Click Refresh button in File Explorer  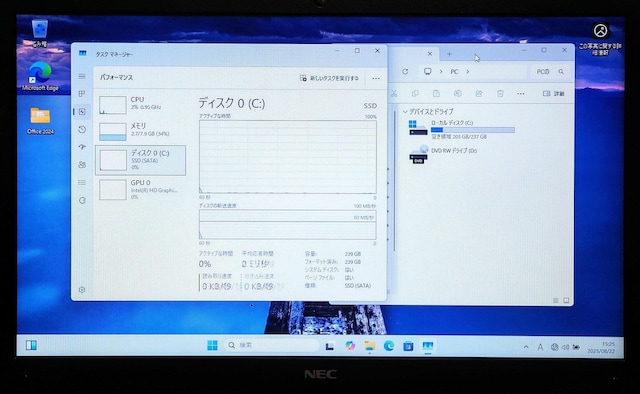click(x=405, y=71)
